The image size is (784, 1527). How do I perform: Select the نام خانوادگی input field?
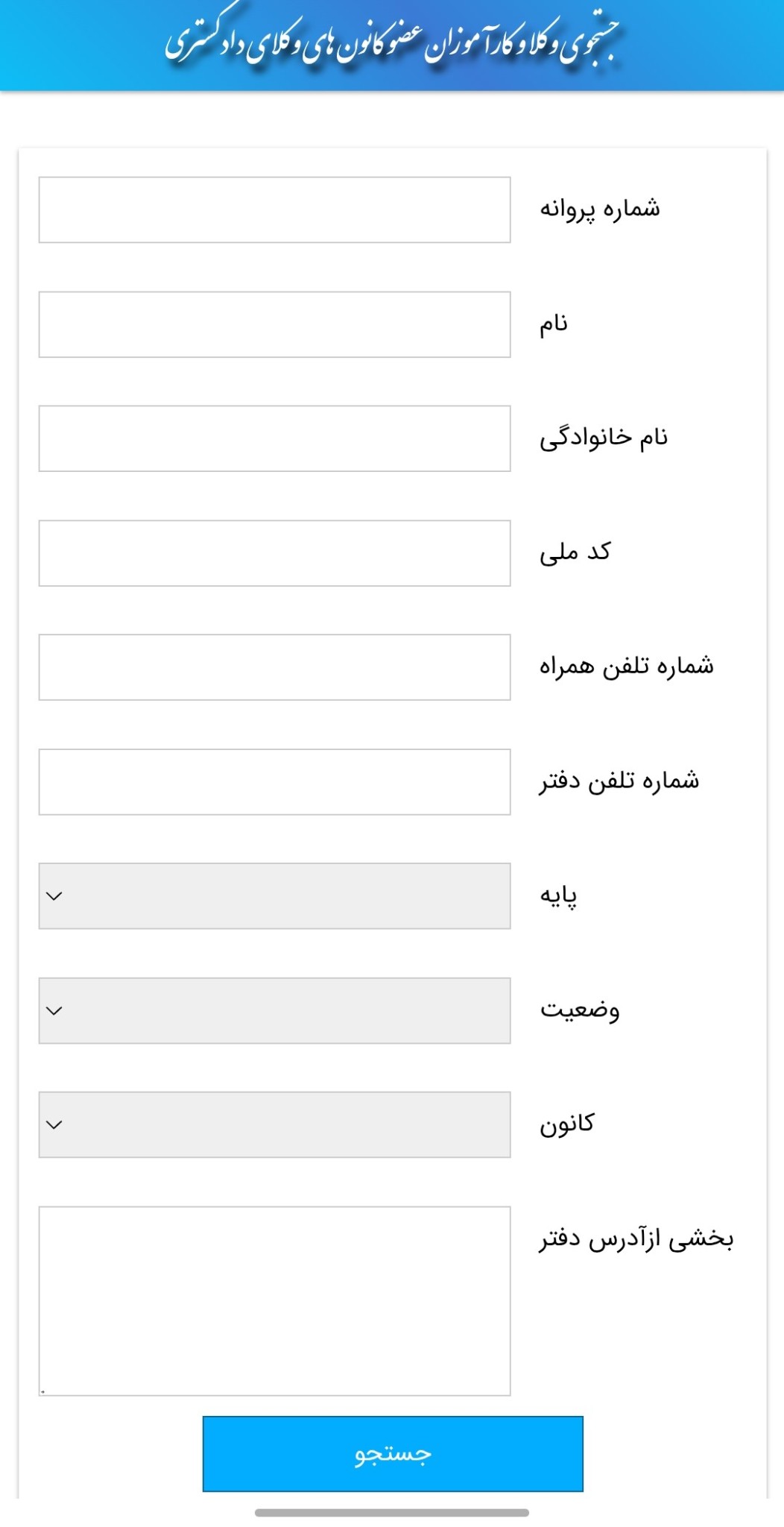coord(274,438)
